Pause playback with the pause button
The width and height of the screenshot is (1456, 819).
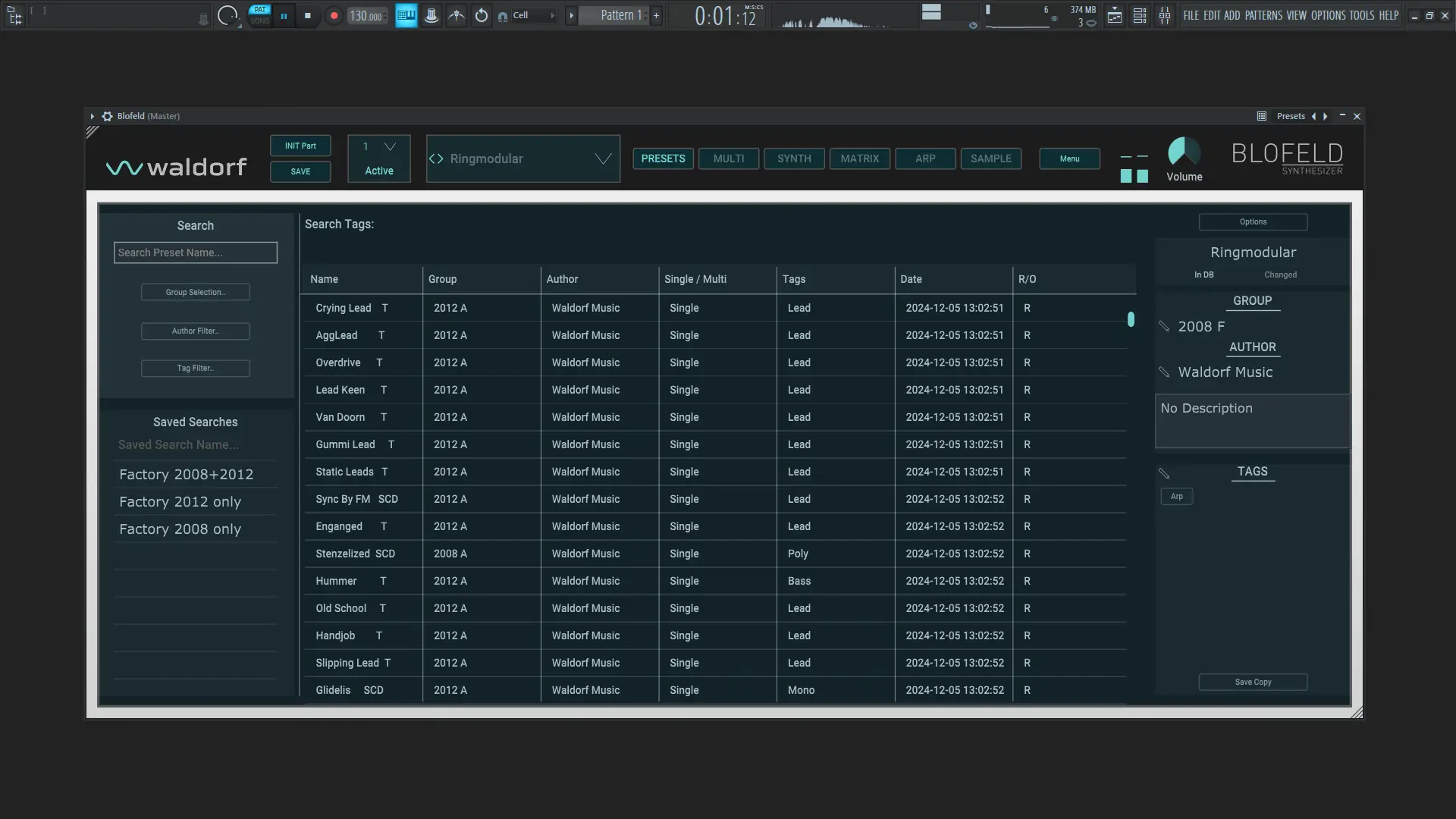tap(284, 15)
